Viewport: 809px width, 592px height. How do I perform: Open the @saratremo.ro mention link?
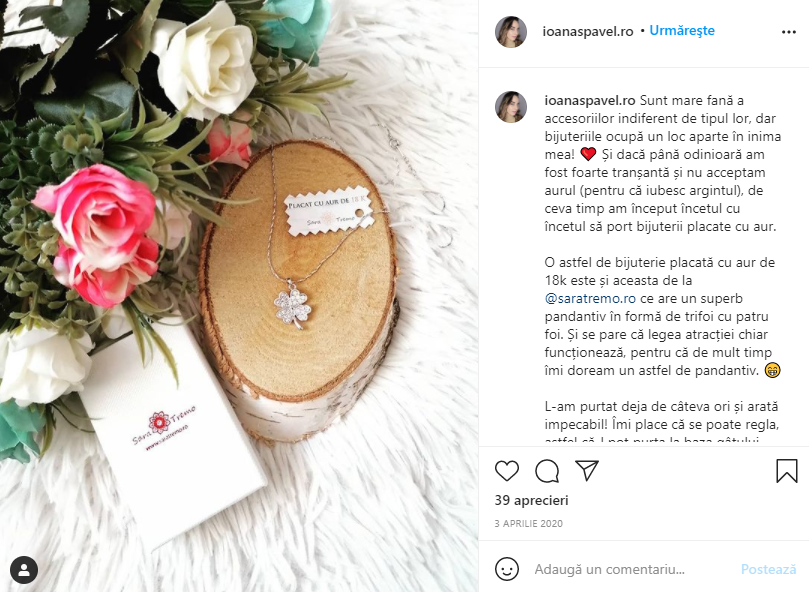(x=590, y=298)
